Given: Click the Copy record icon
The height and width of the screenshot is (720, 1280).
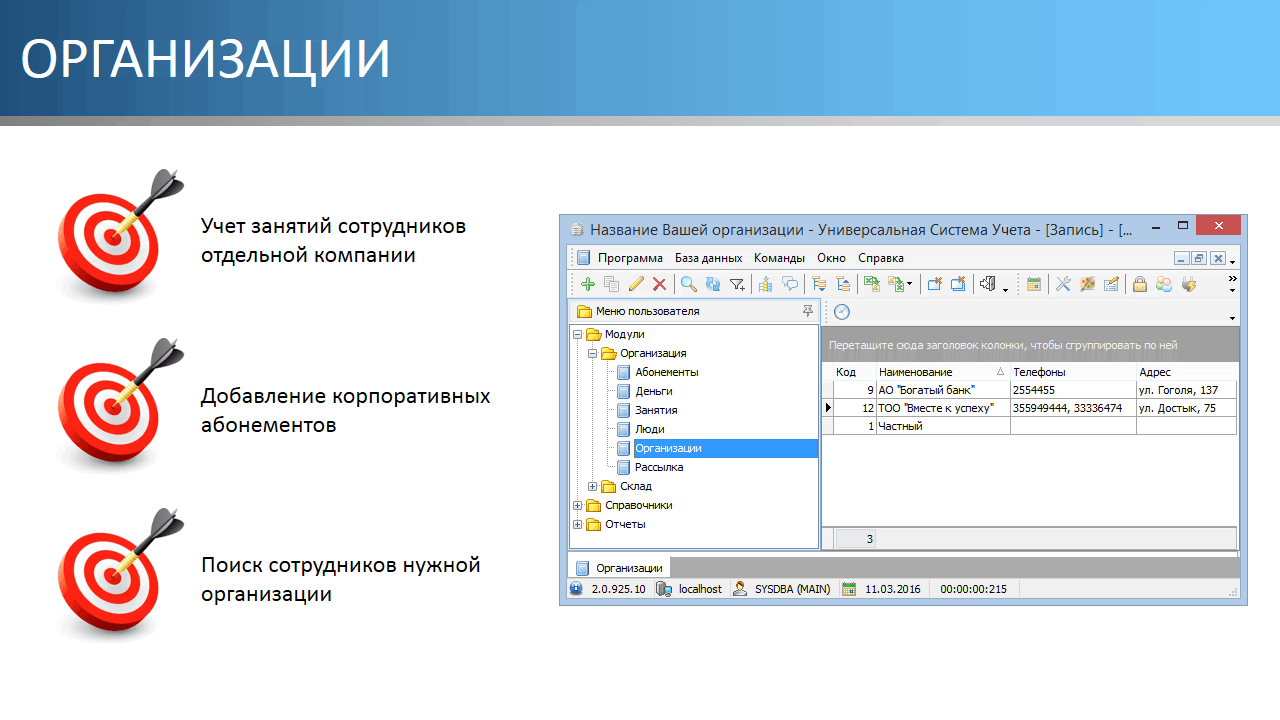Looking at the screenshot, I should pyautogui.click(x=611, y=284).
